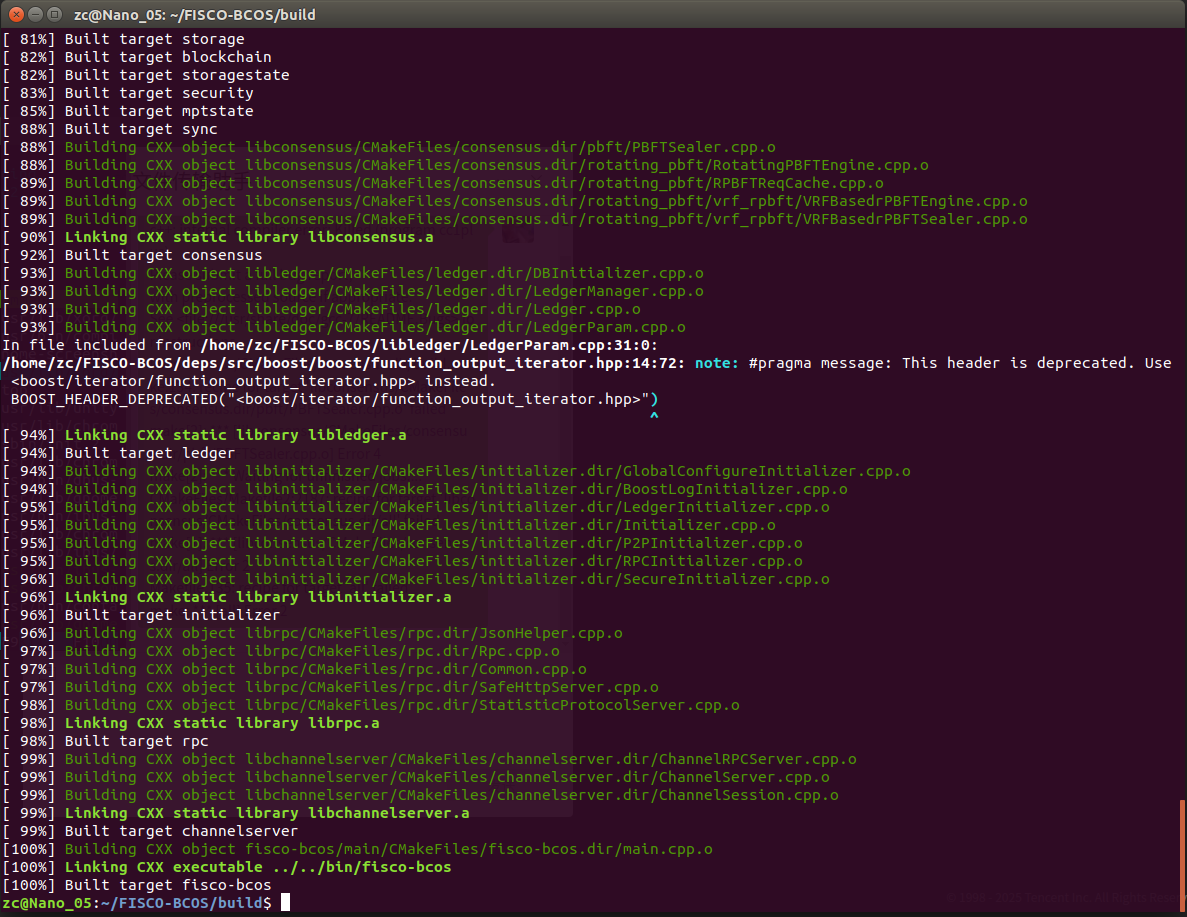
Task: Click the rpc.dir/Common.cpp.o build line
Action: click(x=294, y=670)
